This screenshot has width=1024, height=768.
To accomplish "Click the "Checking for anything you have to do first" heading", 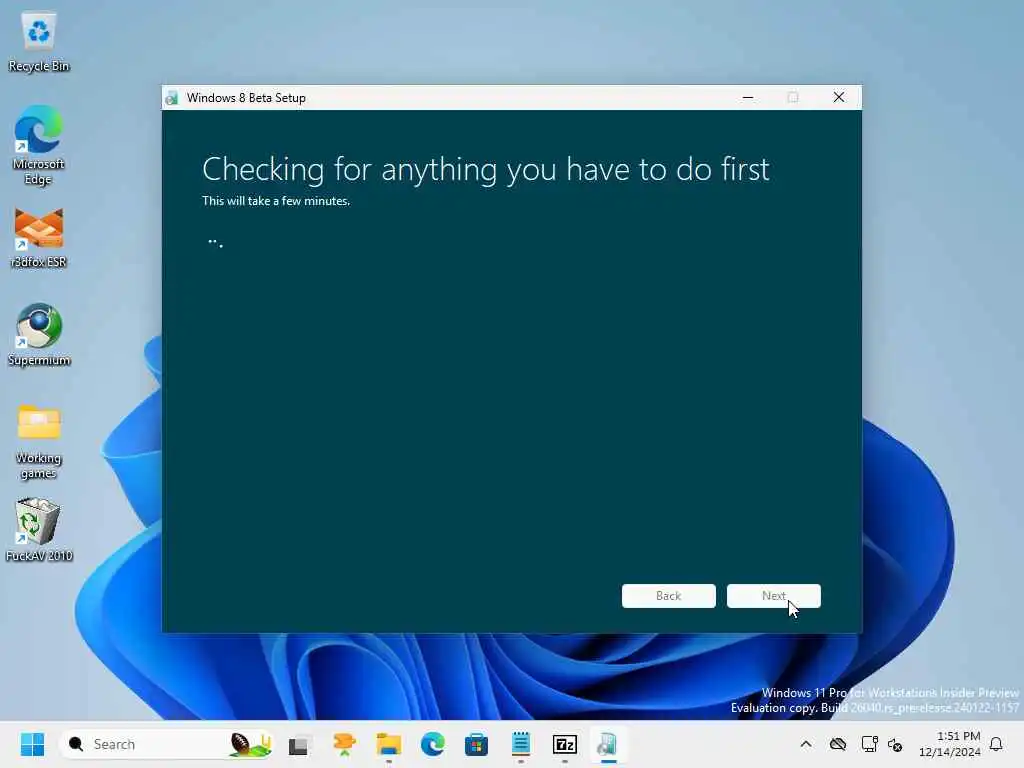I will tap(486, 170).
